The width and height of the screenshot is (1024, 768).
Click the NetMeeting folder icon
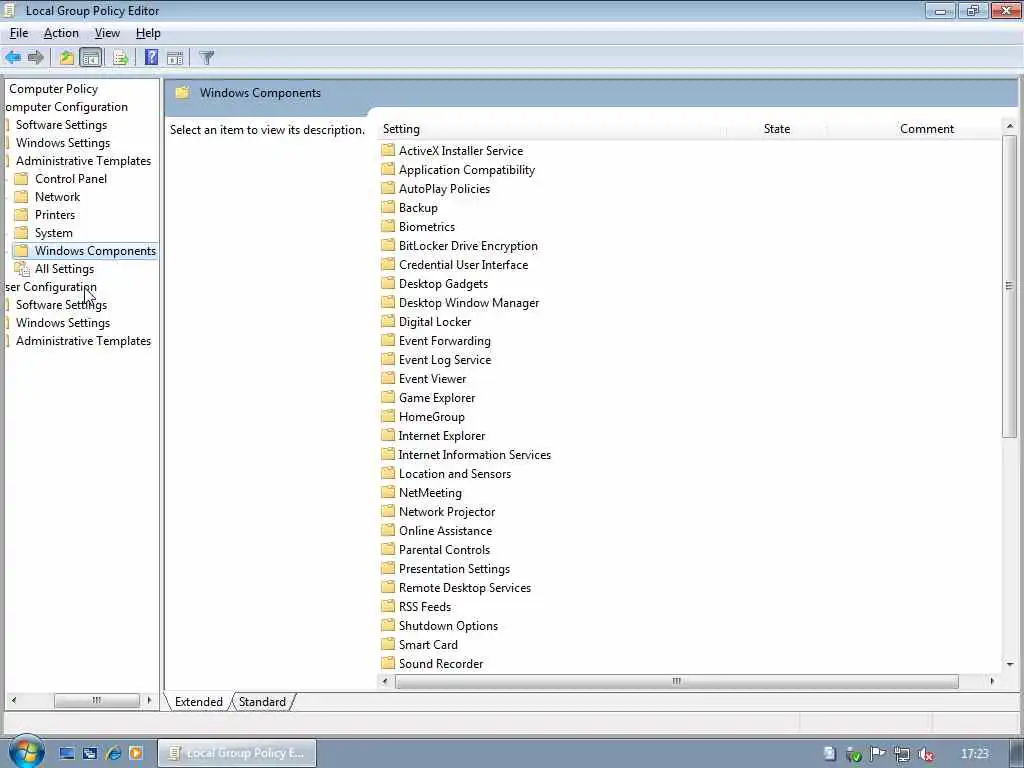388,492
